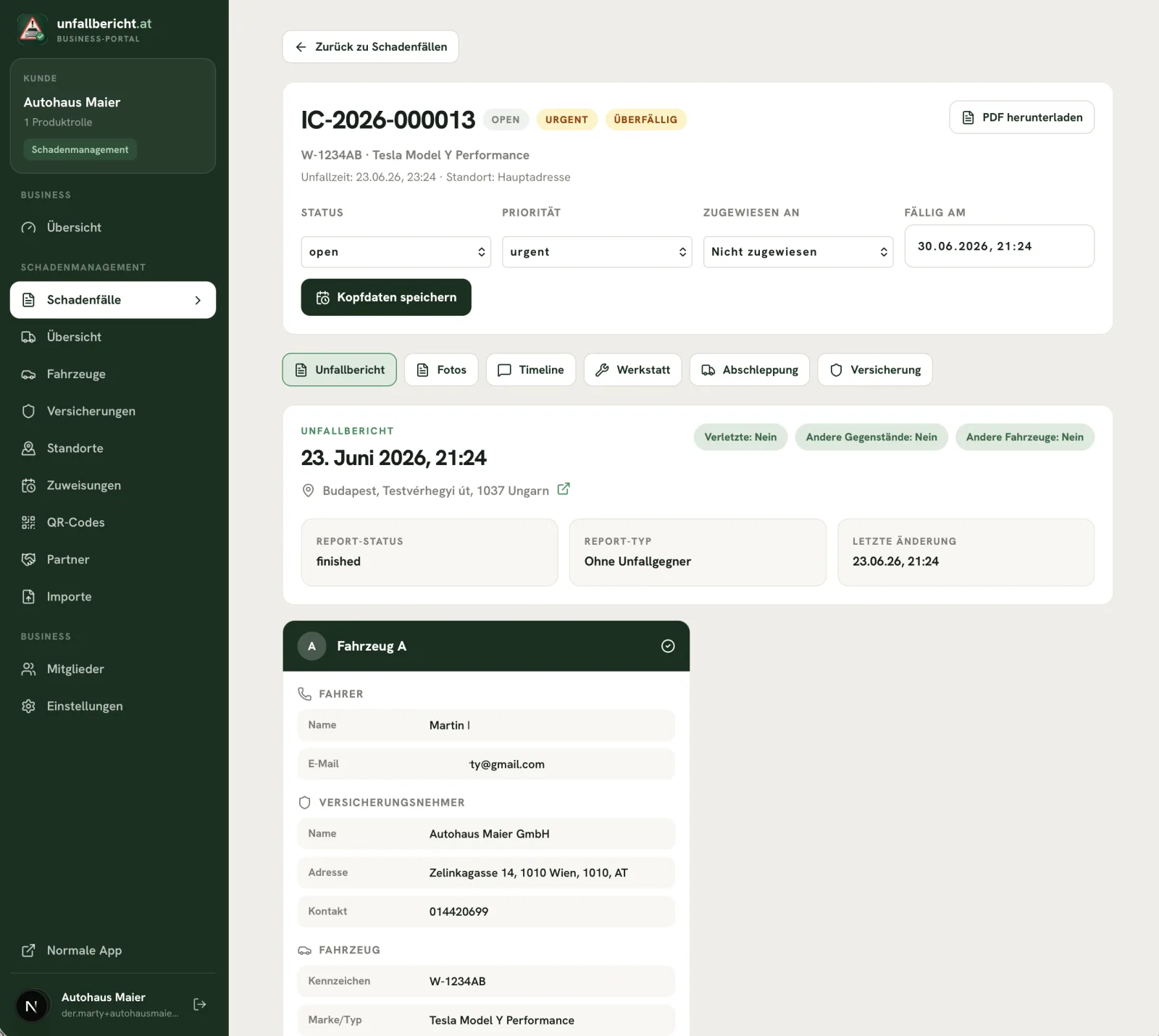Click the Andere Gegenstände: Nein tag
Screen dimensions: 1159x1036
(x=871, y=437)
